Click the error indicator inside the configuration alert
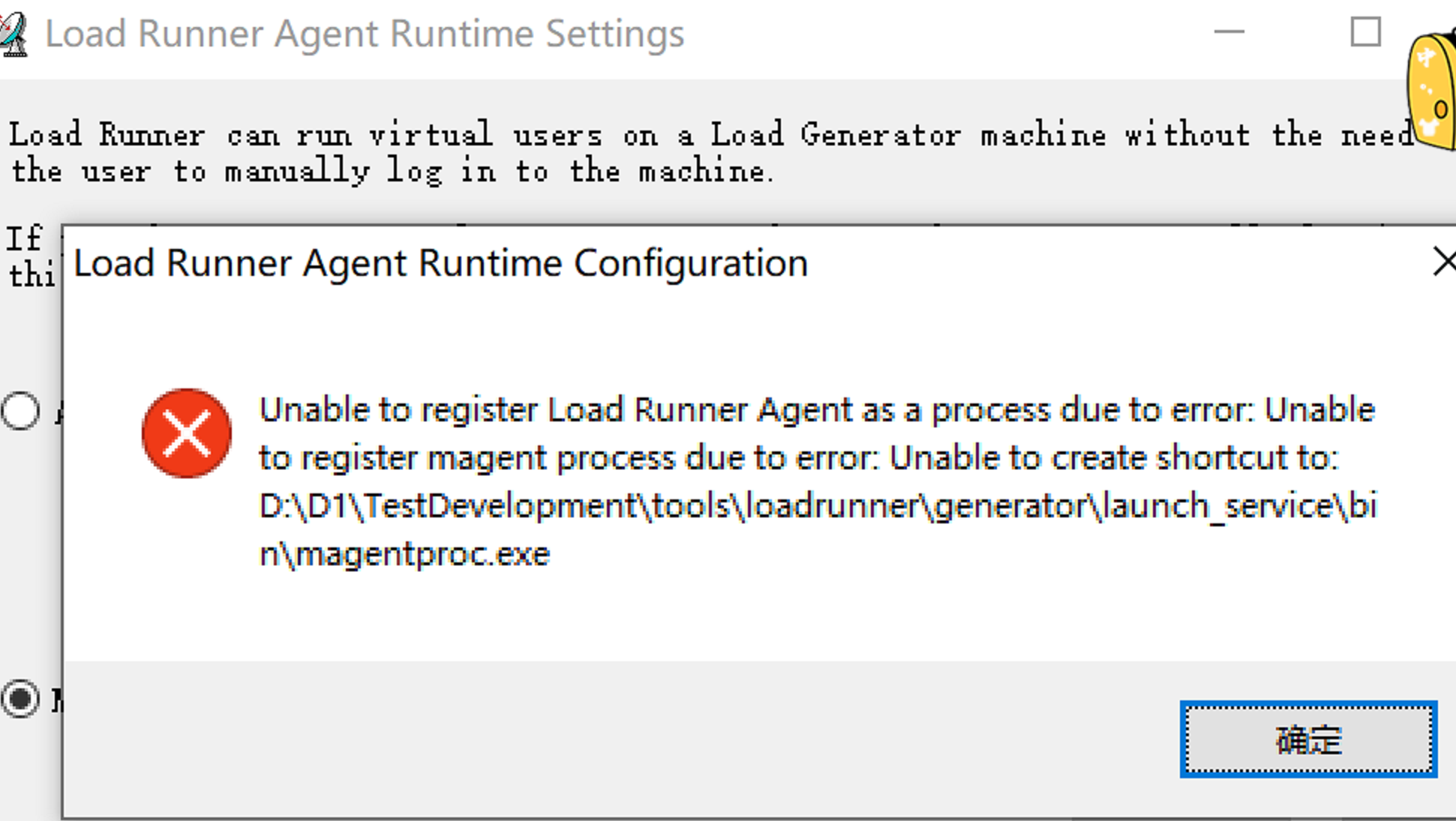 [x=187, y=433]
